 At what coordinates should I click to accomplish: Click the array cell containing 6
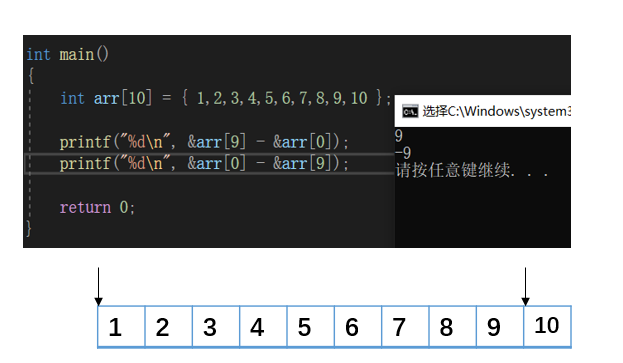tap(358, 326)
